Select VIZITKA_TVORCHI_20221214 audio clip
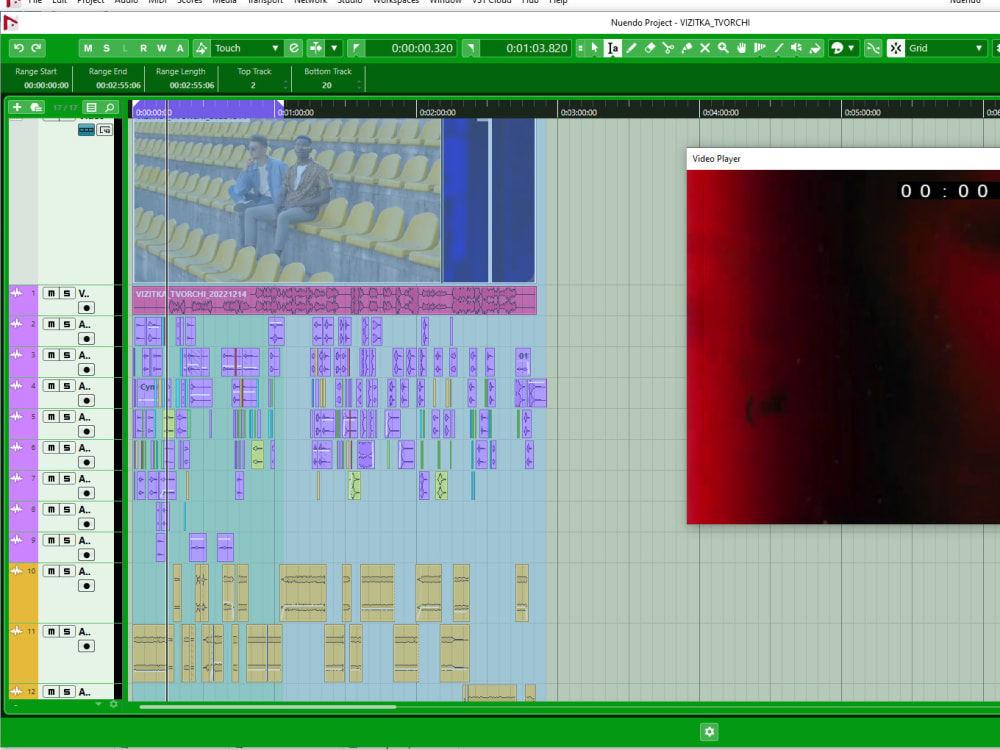 pos(334,301)
